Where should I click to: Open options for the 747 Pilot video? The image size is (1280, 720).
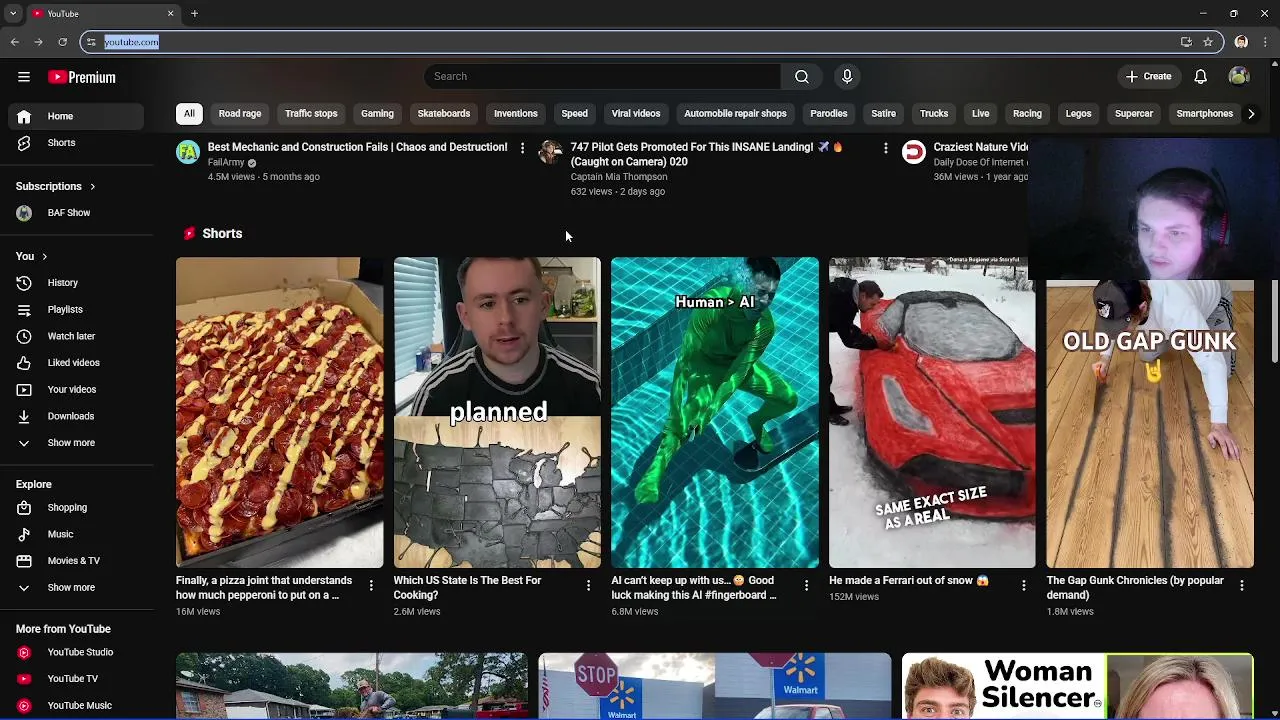885,148
